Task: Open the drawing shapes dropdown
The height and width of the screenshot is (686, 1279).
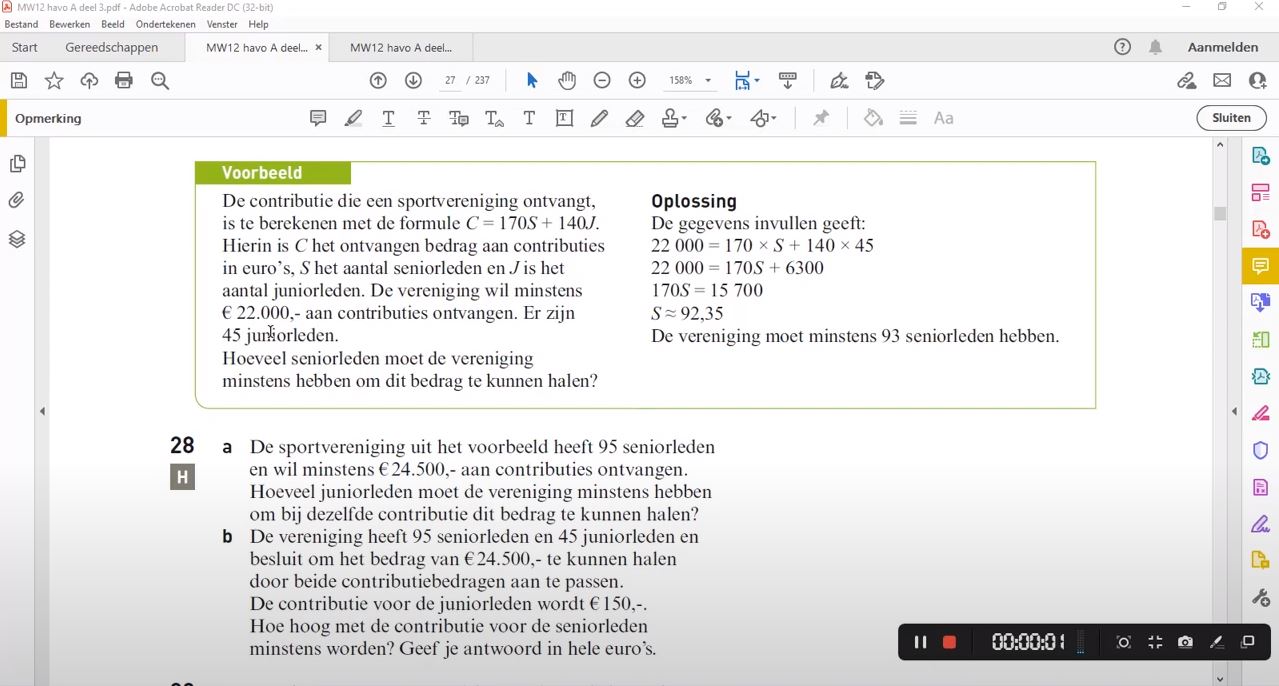Action: [763, 118]
